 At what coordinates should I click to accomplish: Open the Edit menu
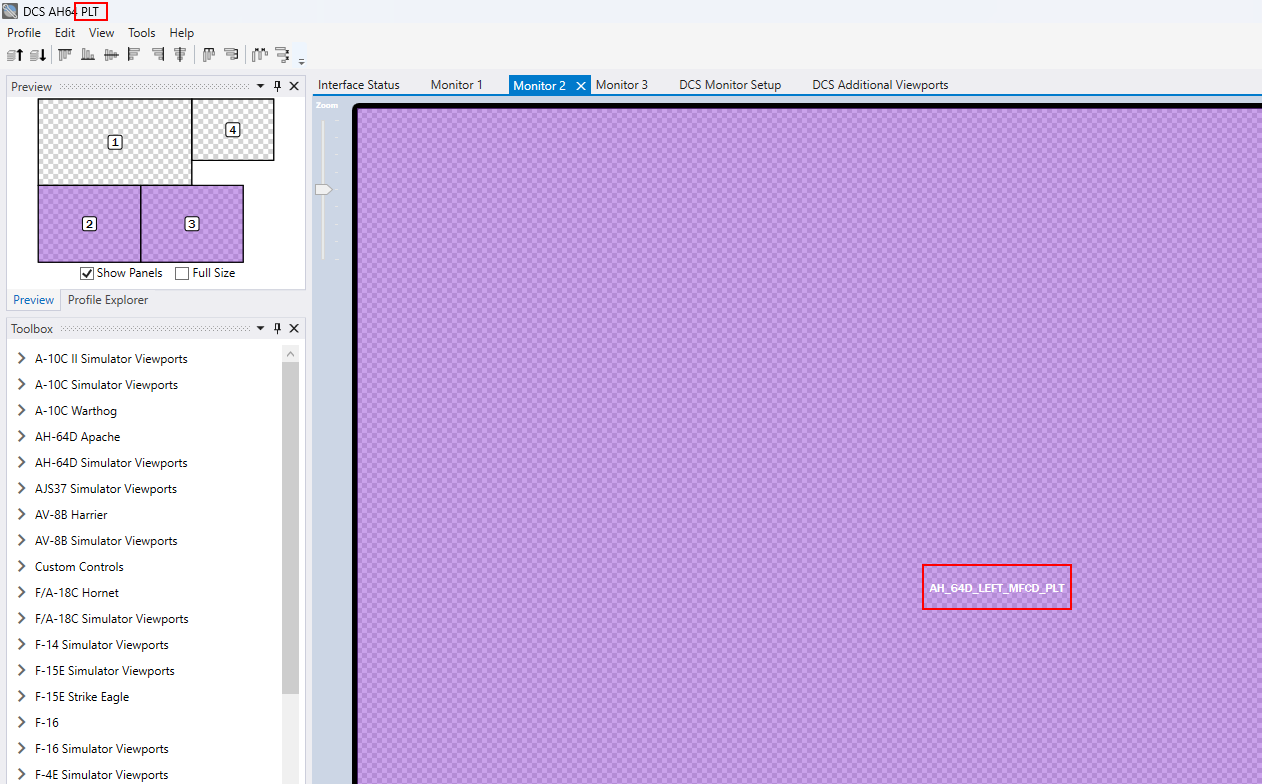(x=65, y=33)
